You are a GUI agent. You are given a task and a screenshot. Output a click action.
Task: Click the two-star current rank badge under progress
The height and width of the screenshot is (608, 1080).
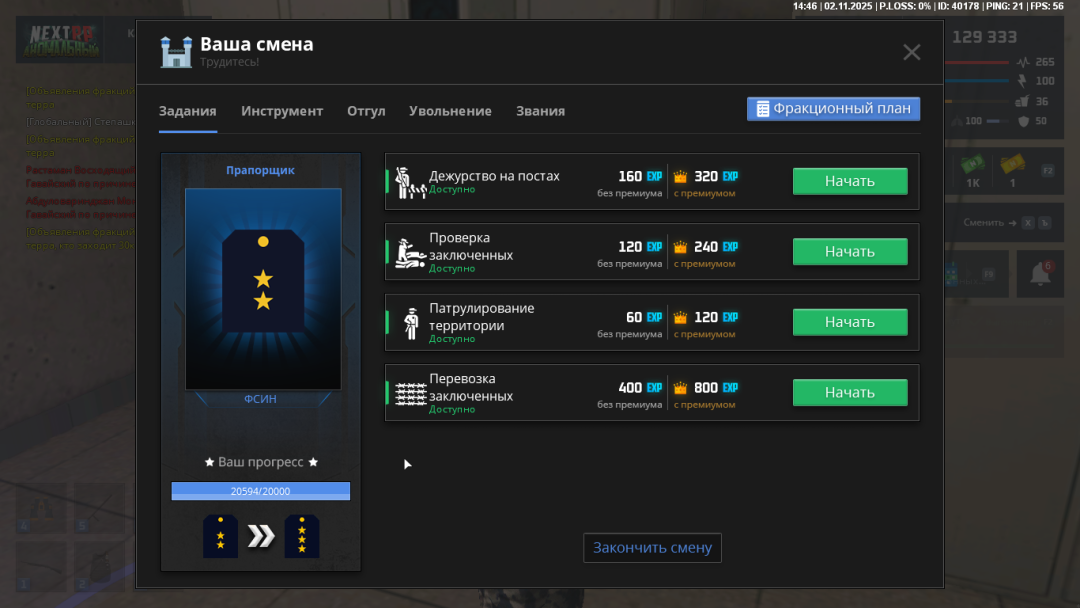pos(220,536)
